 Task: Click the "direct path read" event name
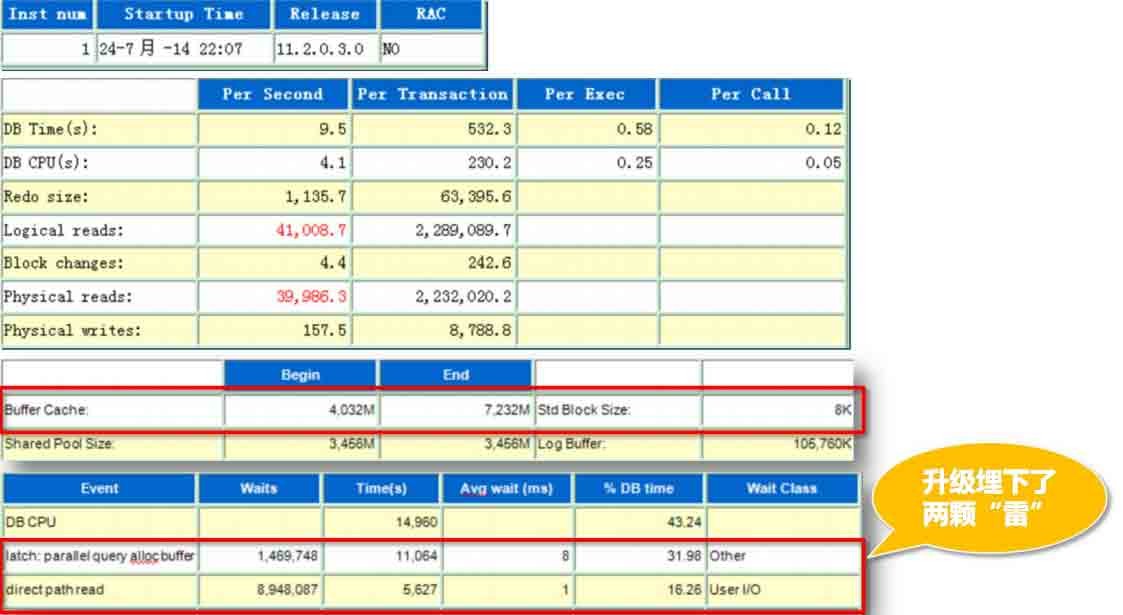click(x=54, y=590)
